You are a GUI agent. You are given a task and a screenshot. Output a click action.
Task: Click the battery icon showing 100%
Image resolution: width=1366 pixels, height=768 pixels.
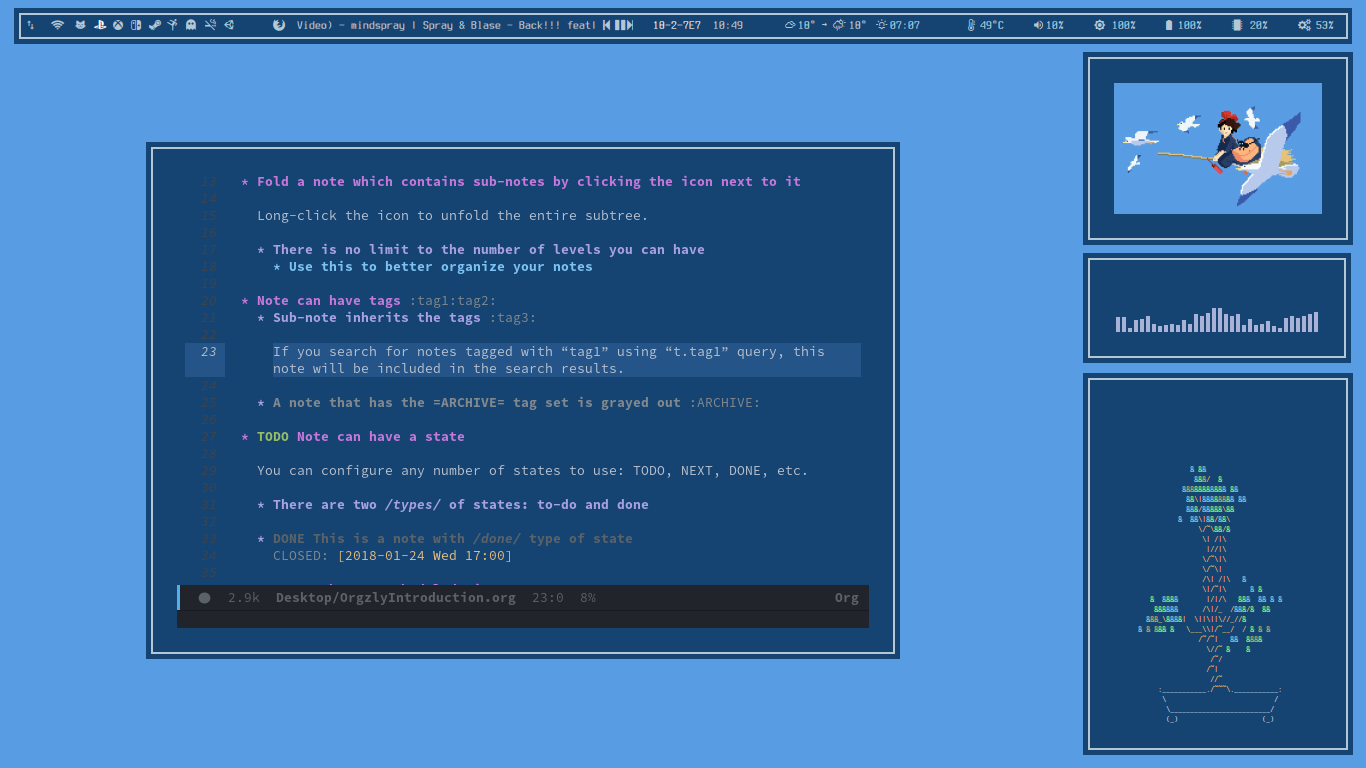[x=1168, y=25]
